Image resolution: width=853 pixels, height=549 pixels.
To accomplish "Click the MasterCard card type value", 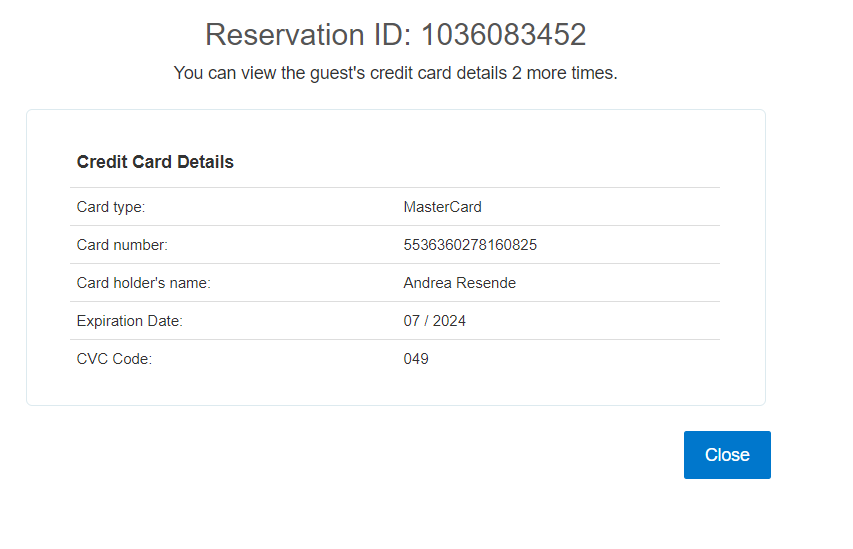I will (442, 207).
